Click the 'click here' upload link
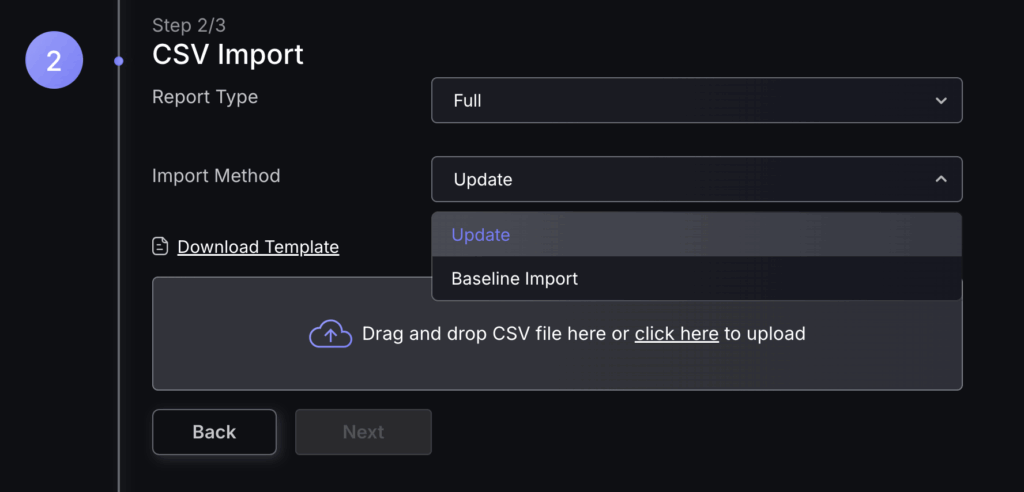 tap(676, 334)
